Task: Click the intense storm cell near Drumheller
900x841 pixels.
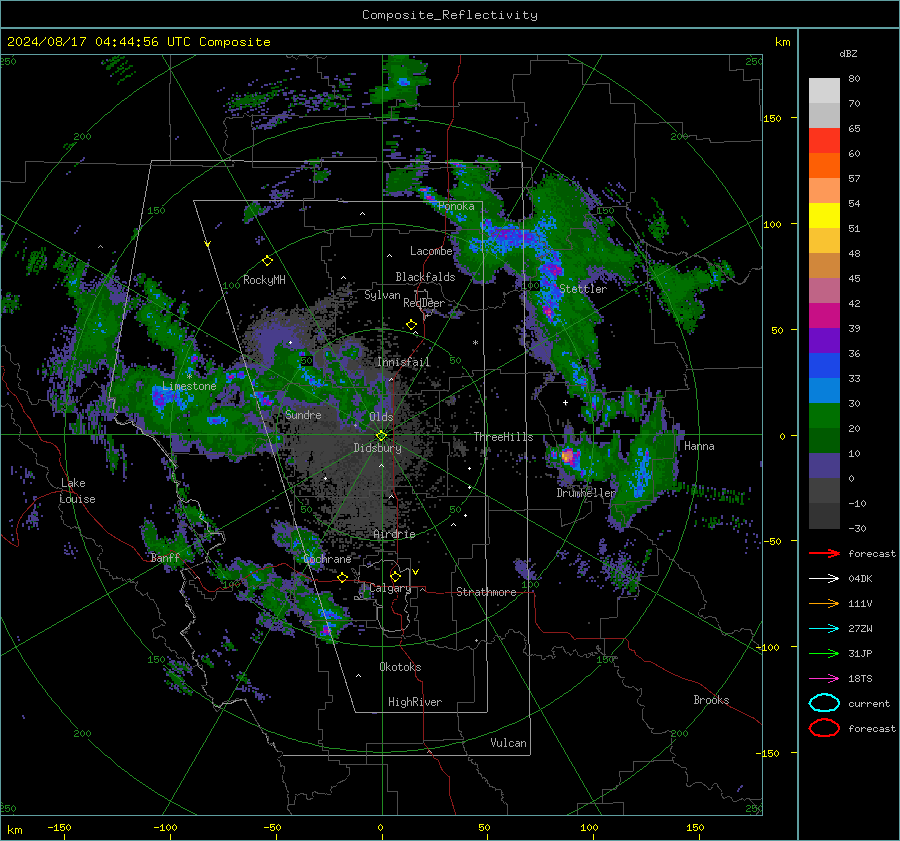Action: pos(567,456)
